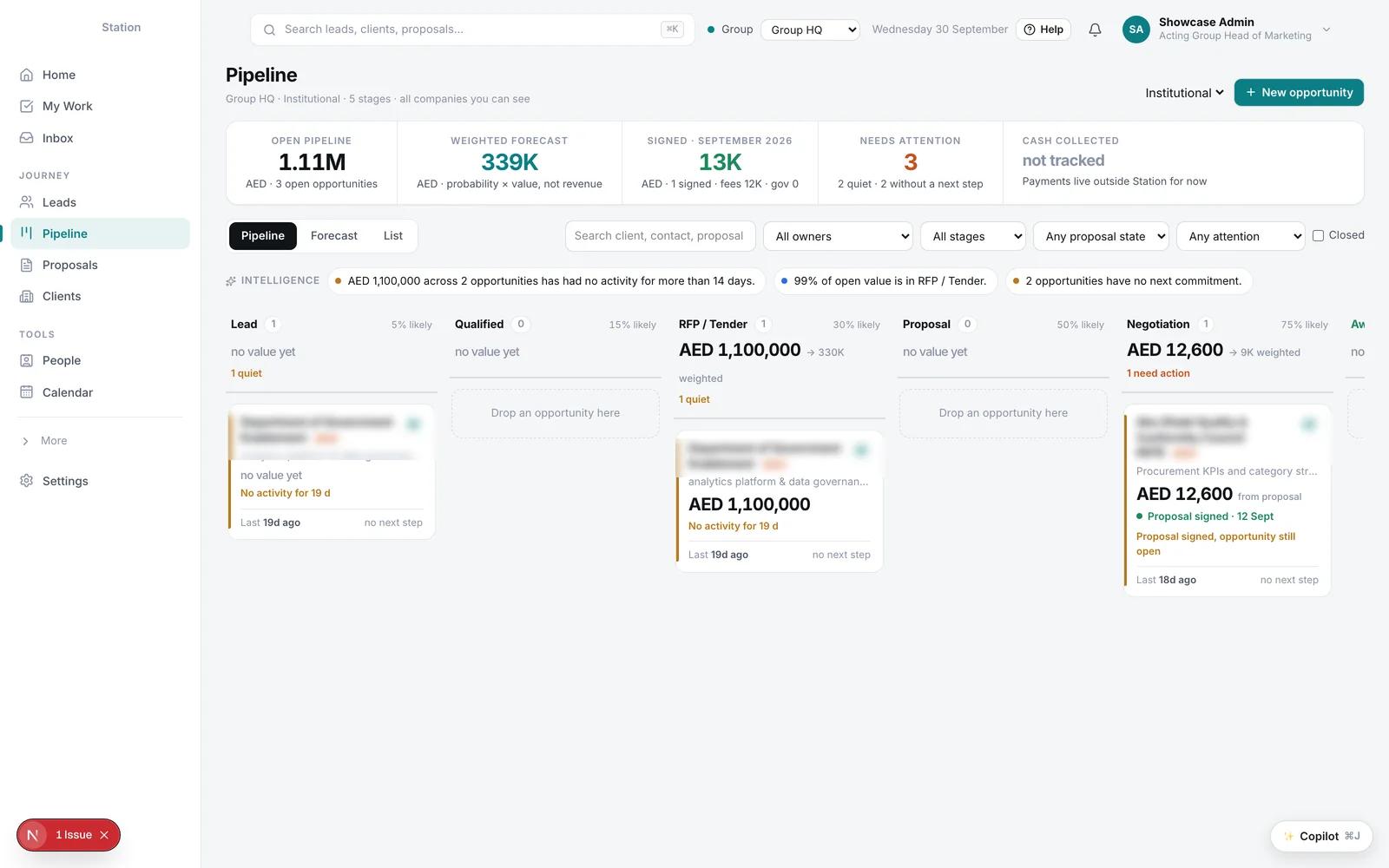
Task: Open the AED 1,100,000 RFP opportunity card
Action: pyautogui.click(x=779, y=502)
